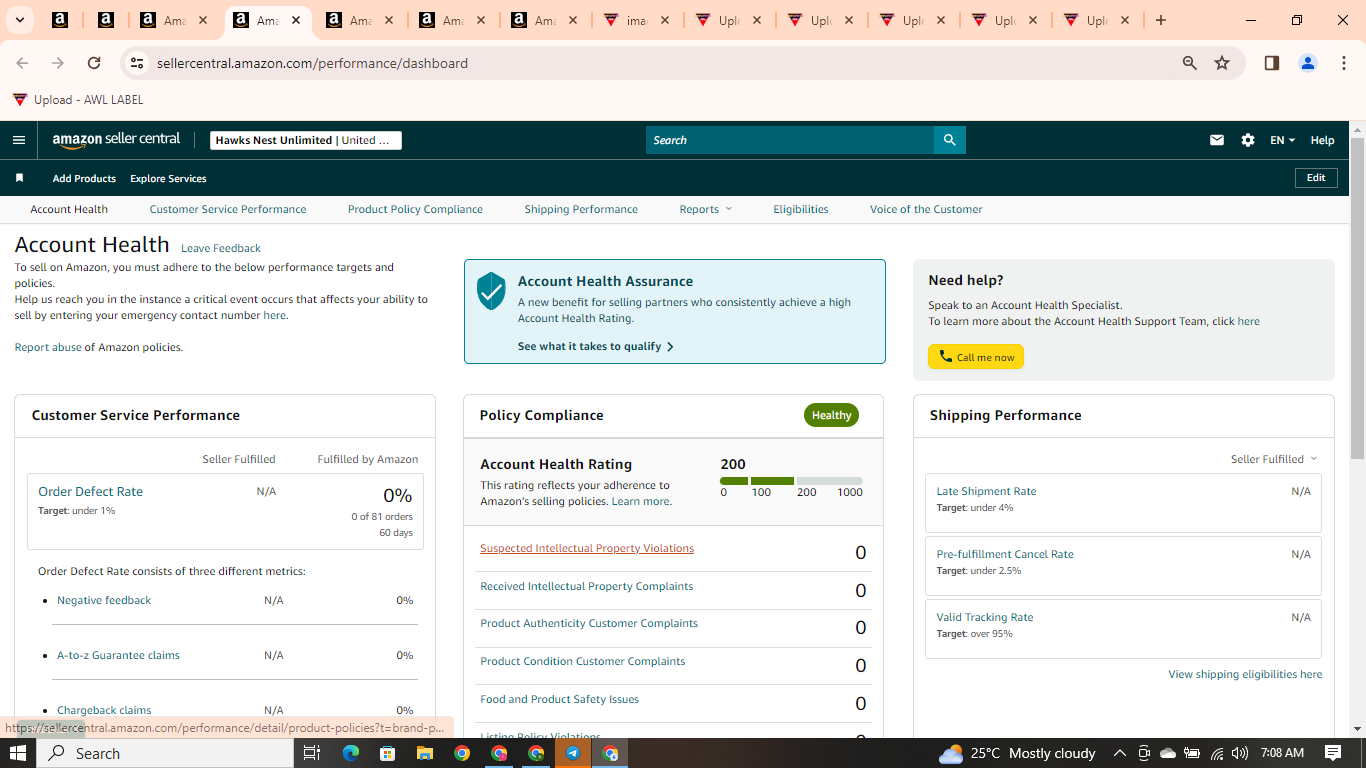Open the Valid Tracking Rate link
Screen dimensions: 1366x768
coord(985,617)
